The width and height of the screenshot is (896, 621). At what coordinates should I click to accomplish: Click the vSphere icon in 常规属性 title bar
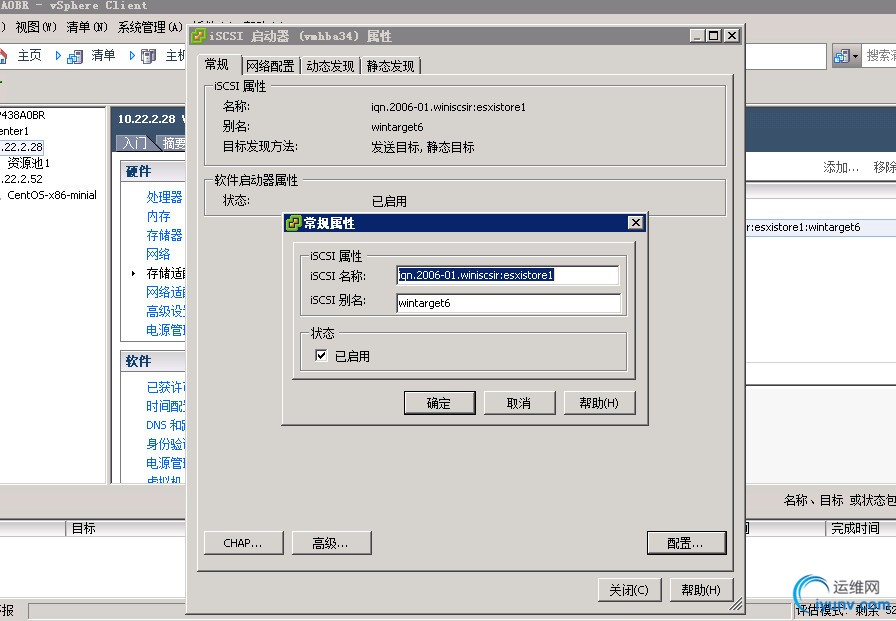[293, 223]
